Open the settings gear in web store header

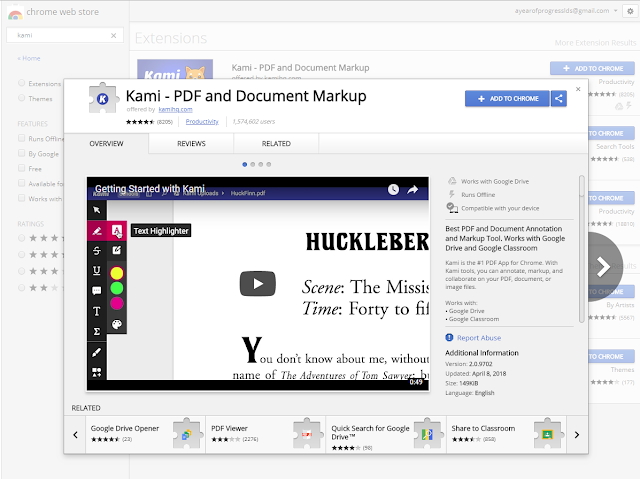click(x=630, y=11)
